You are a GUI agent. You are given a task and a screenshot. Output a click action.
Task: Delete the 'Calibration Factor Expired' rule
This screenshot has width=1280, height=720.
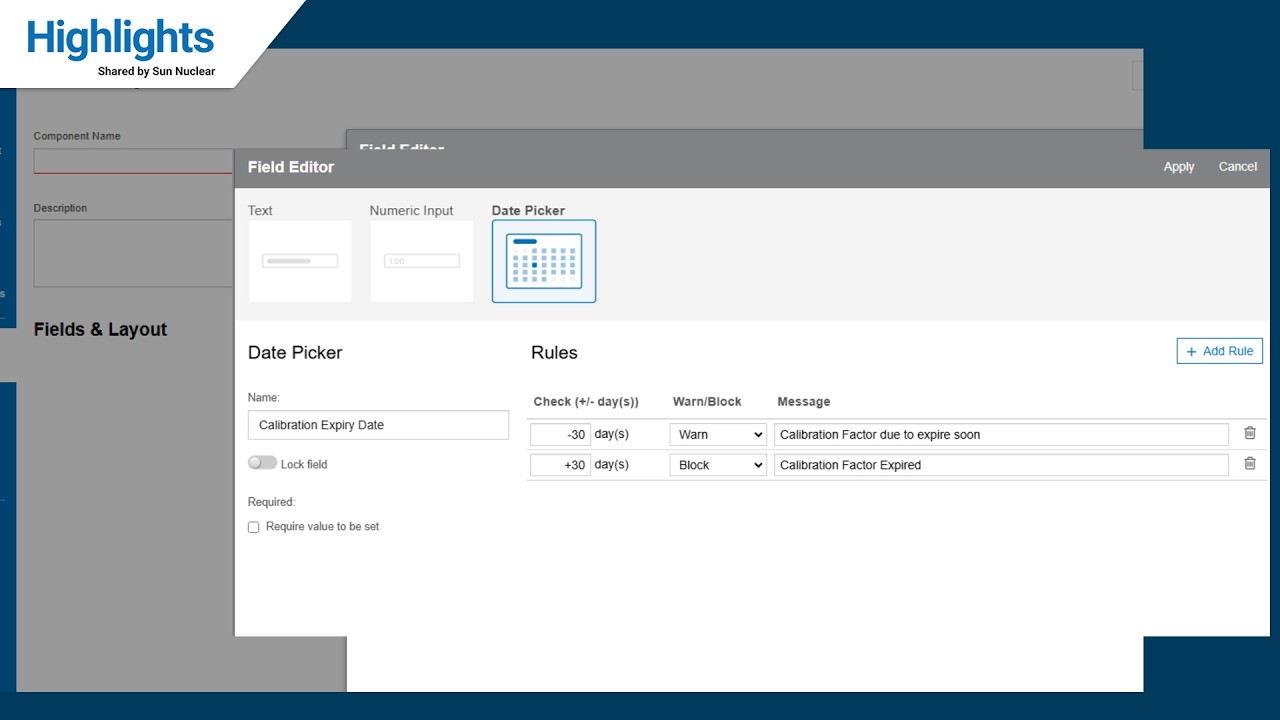point(1249,463)
